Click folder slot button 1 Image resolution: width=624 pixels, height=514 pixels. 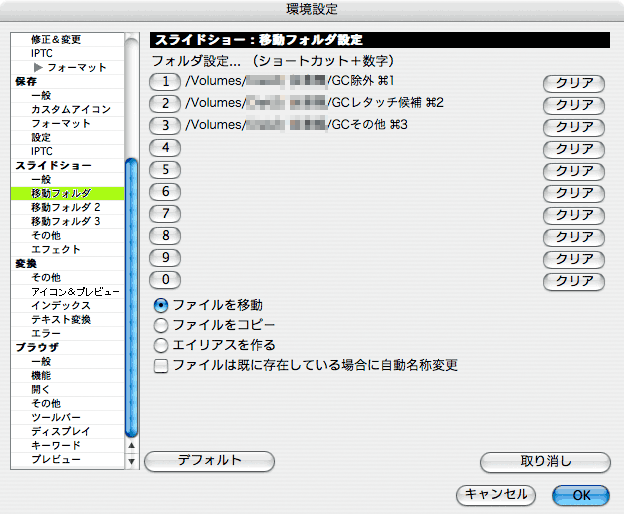point(165,81)
